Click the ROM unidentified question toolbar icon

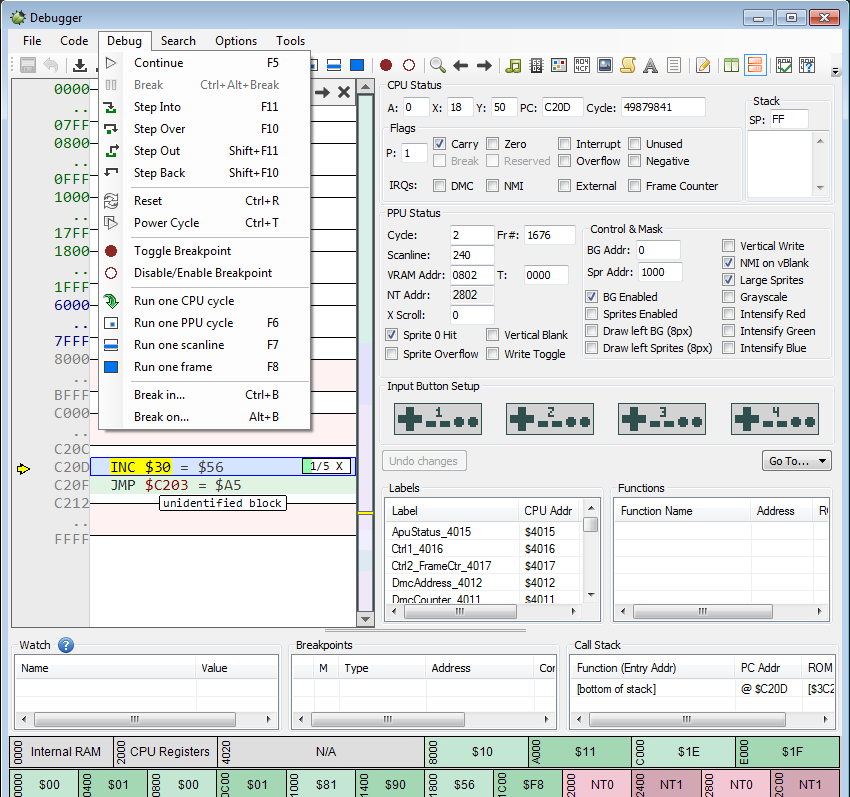[807, 66]
